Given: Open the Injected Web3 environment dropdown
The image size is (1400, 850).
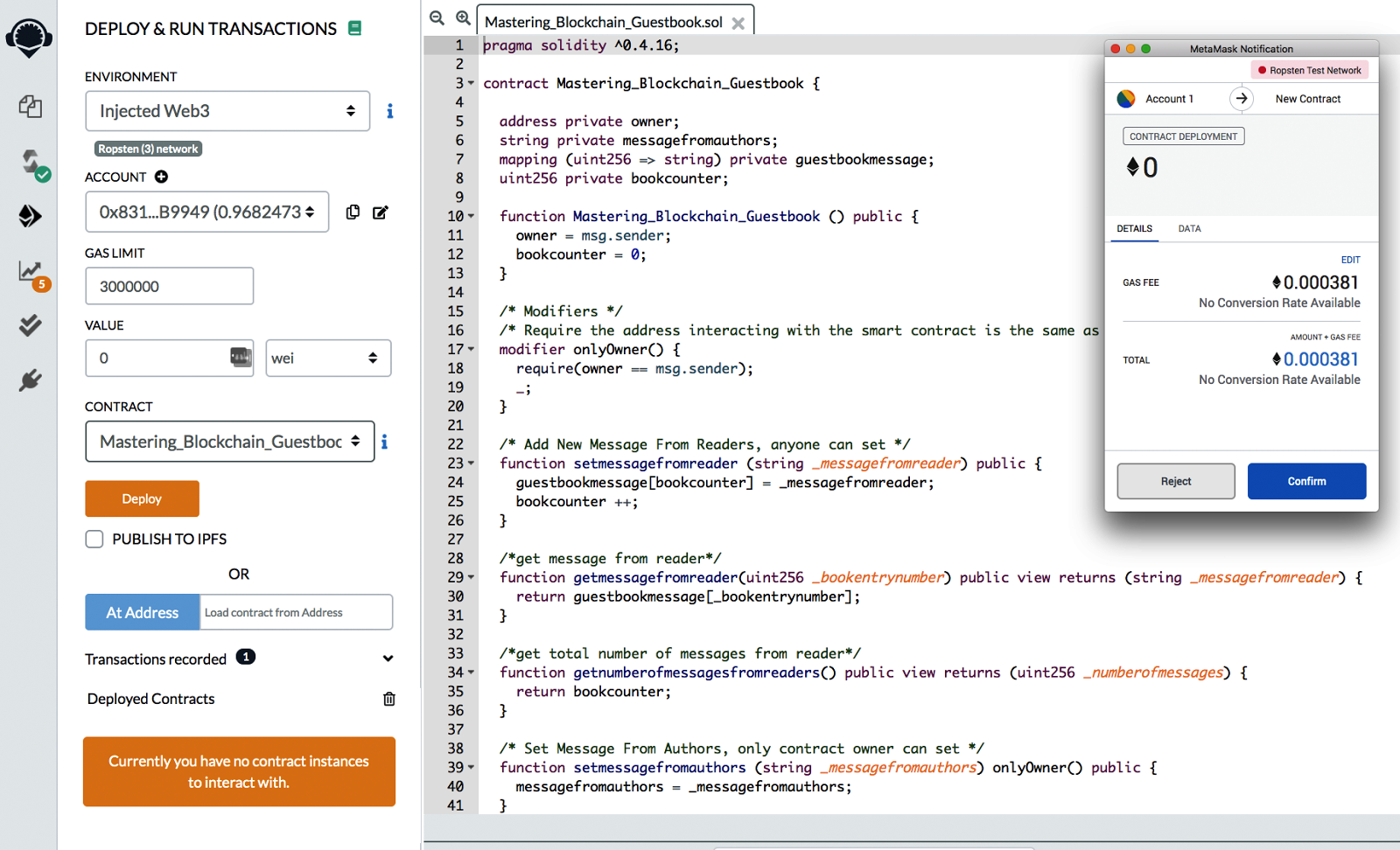Looking at the screenshot, I should point(227,111).
